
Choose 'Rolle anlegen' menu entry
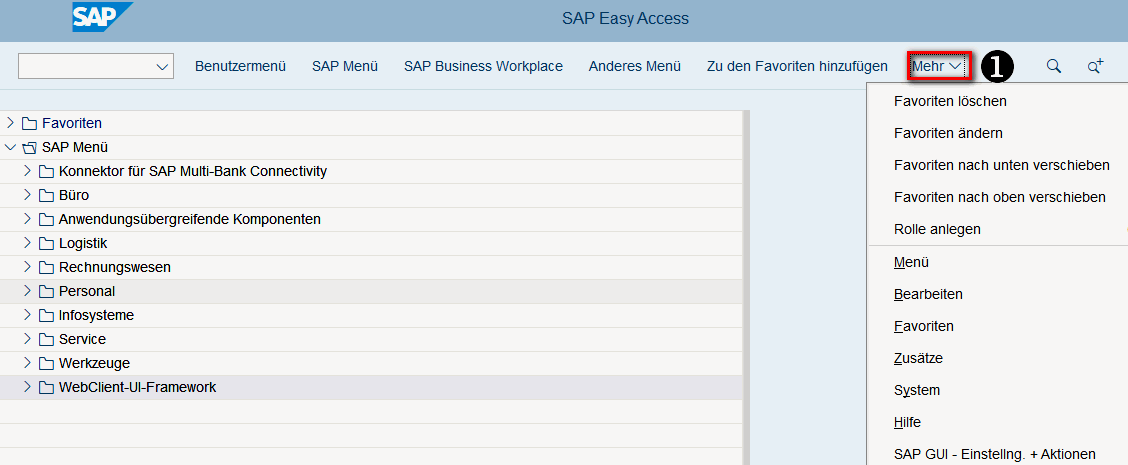(x=937, y=229)
